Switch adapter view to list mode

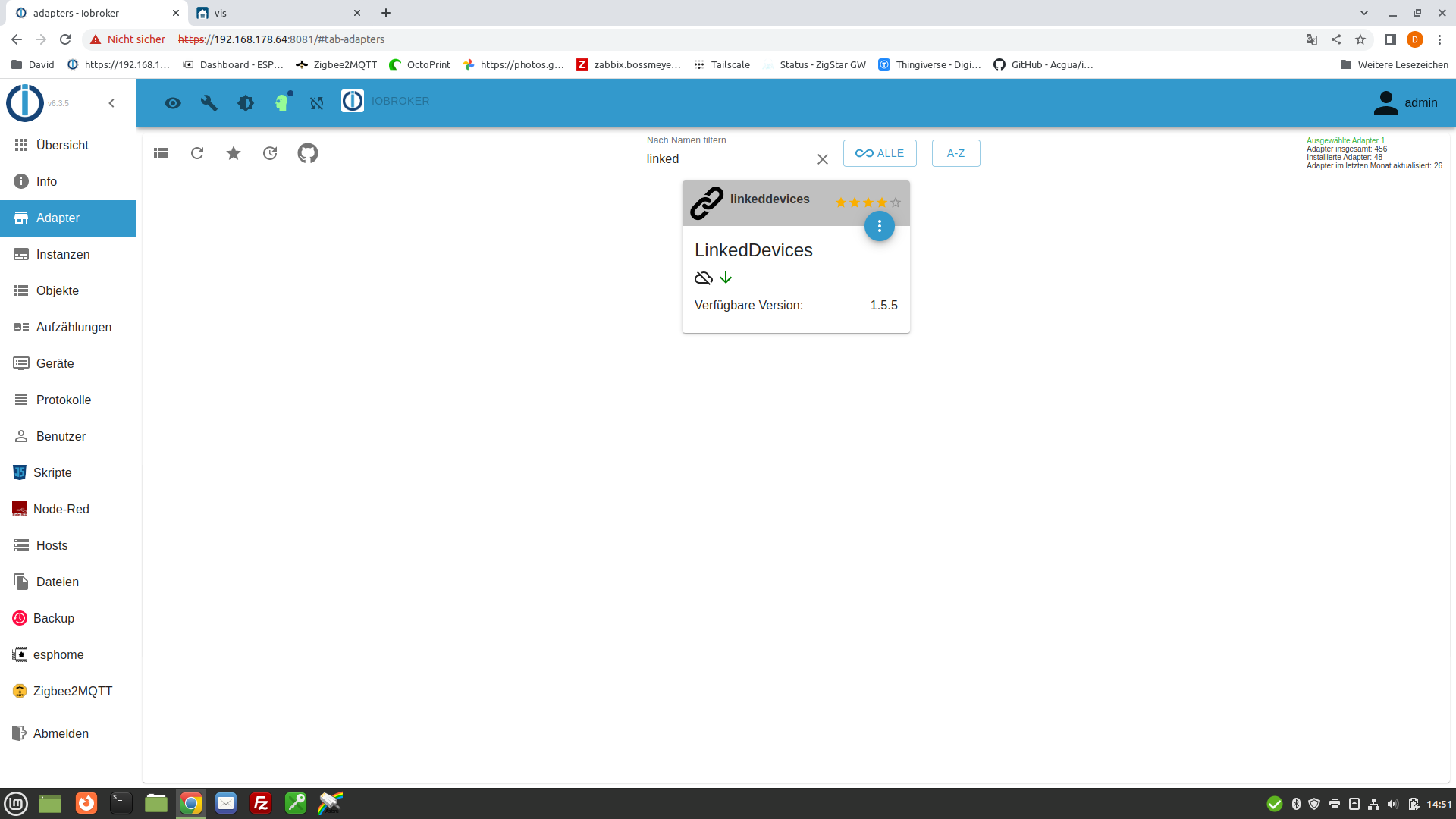click(x=161, y=153)
